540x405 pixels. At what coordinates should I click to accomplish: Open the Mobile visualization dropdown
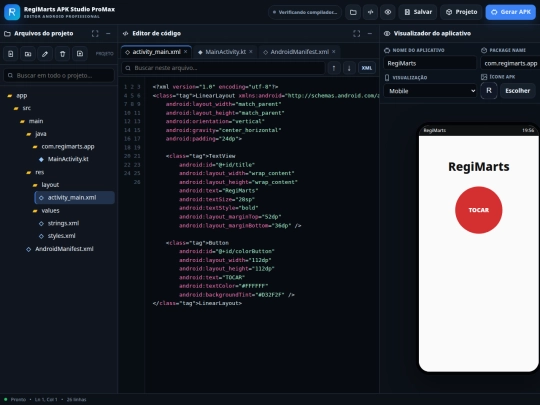click(430, 91)
